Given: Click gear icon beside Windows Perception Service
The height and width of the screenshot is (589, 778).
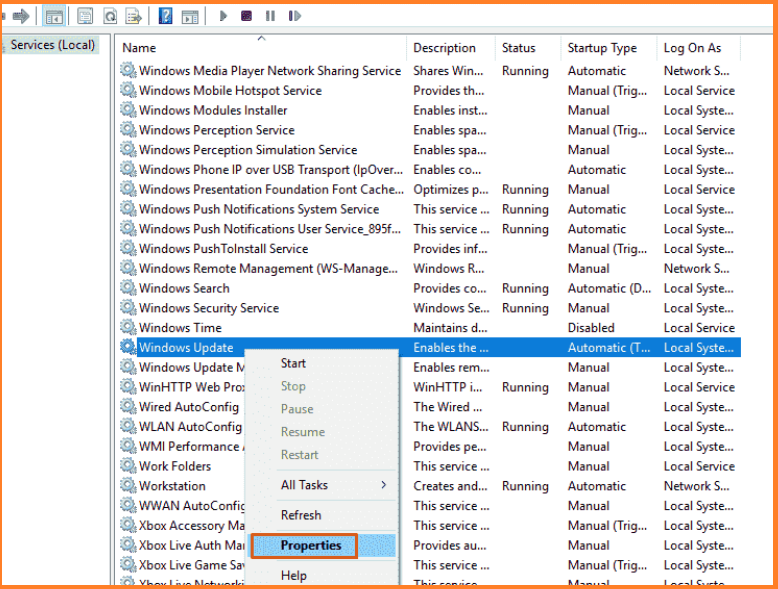Looking at the screenshot, I should coord(128,130).
